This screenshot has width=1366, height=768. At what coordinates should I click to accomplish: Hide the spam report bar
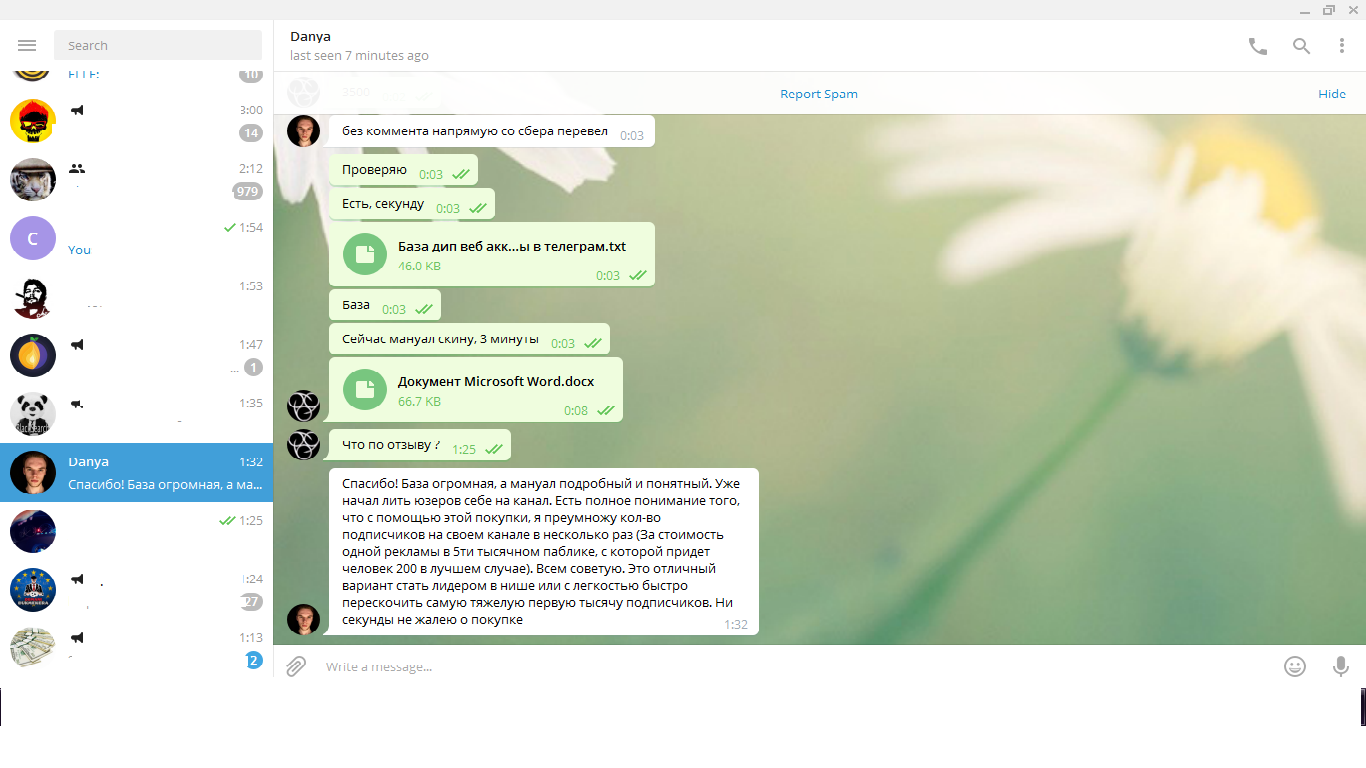point(1331,94)
